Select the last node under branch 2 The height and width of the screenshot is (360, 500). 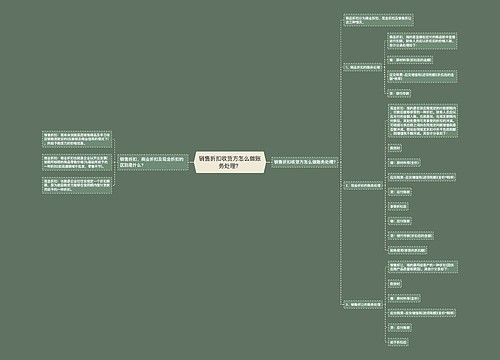407,250
